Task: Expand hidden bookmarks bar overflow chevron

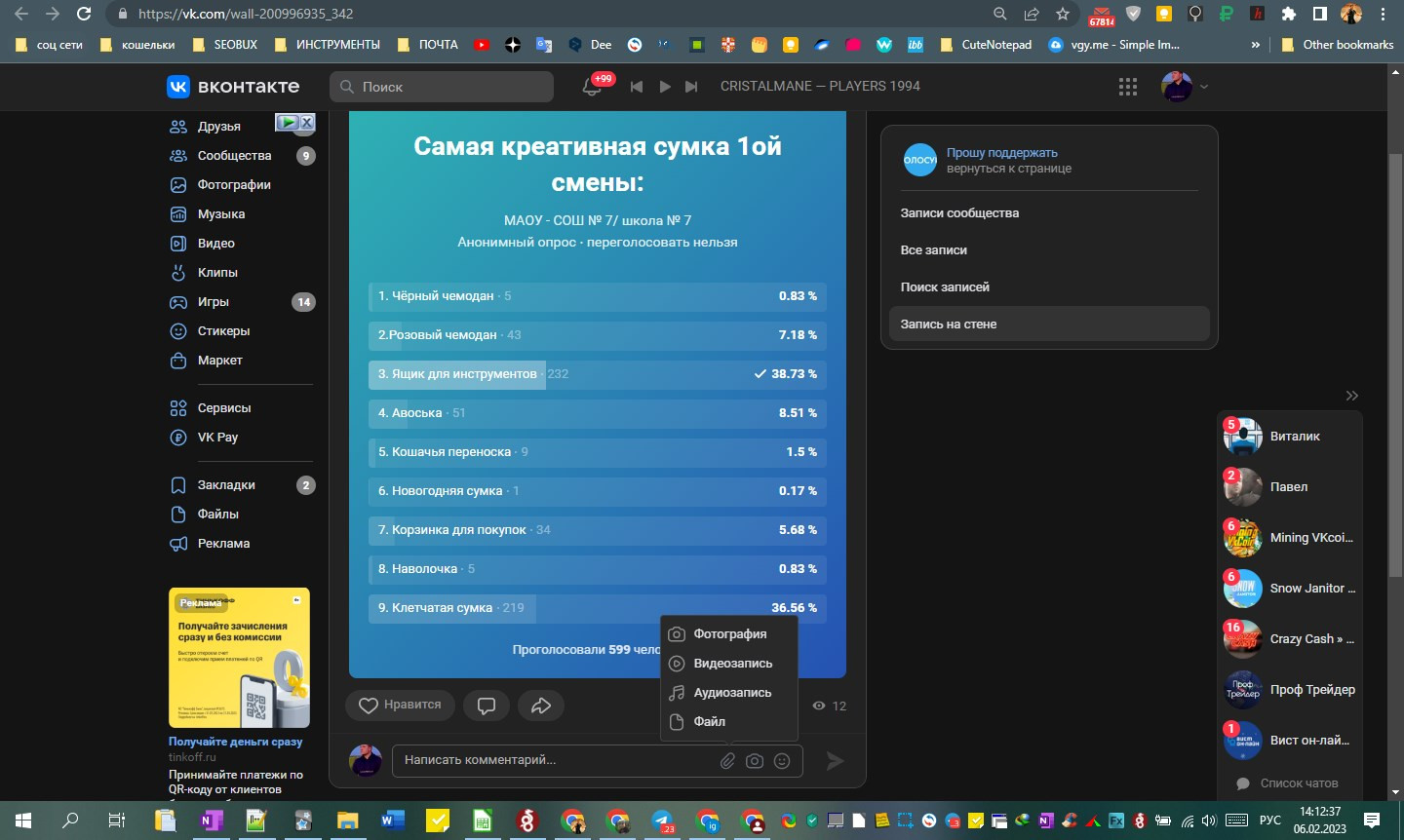Action: click(x=1255, y=45)
